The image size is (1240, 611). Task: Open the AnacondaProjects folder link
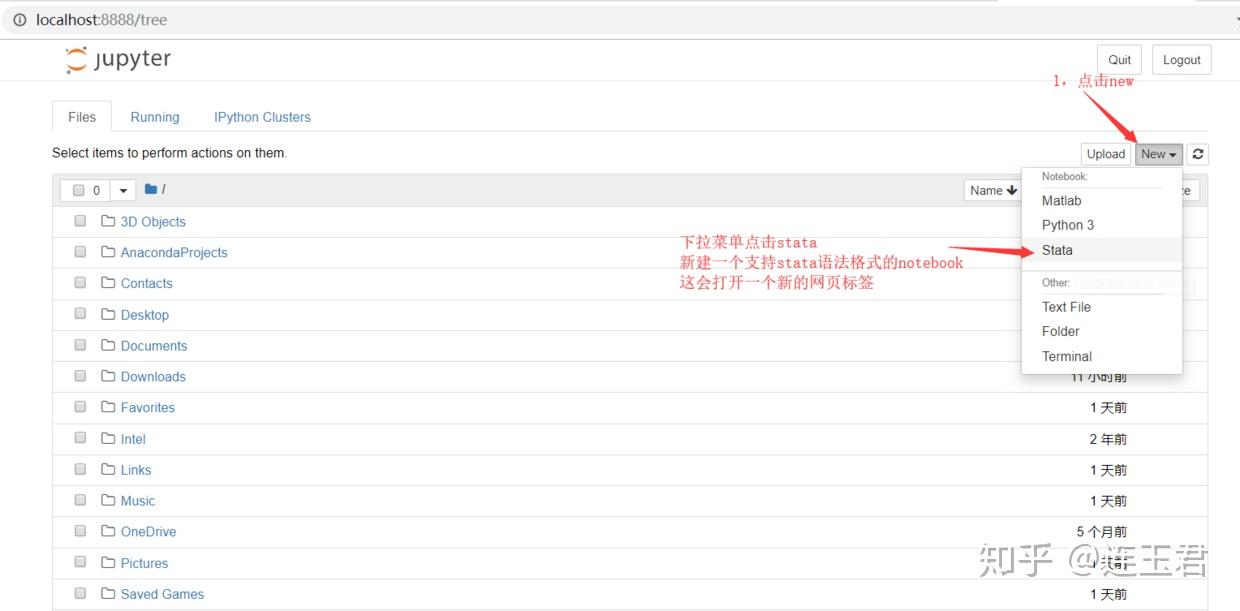(174, 252)
